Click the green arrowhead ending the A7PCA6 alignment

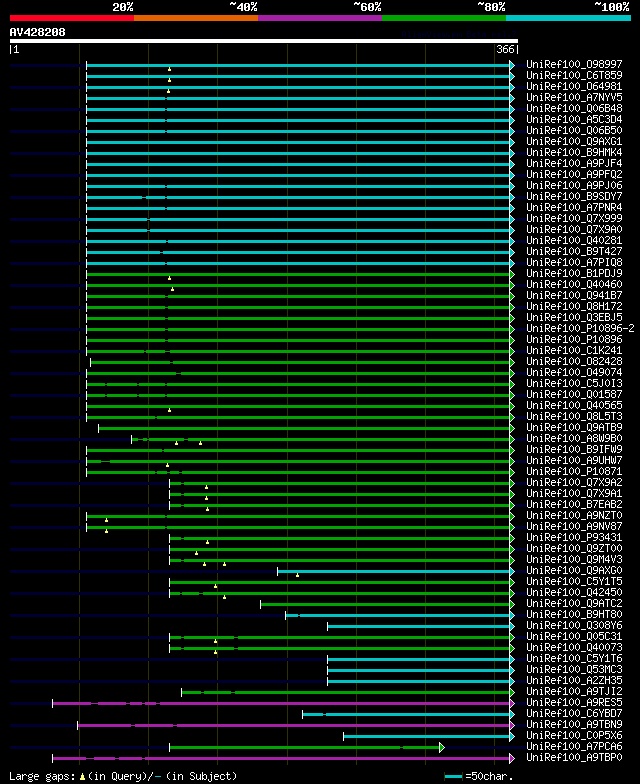coord(442,748)
